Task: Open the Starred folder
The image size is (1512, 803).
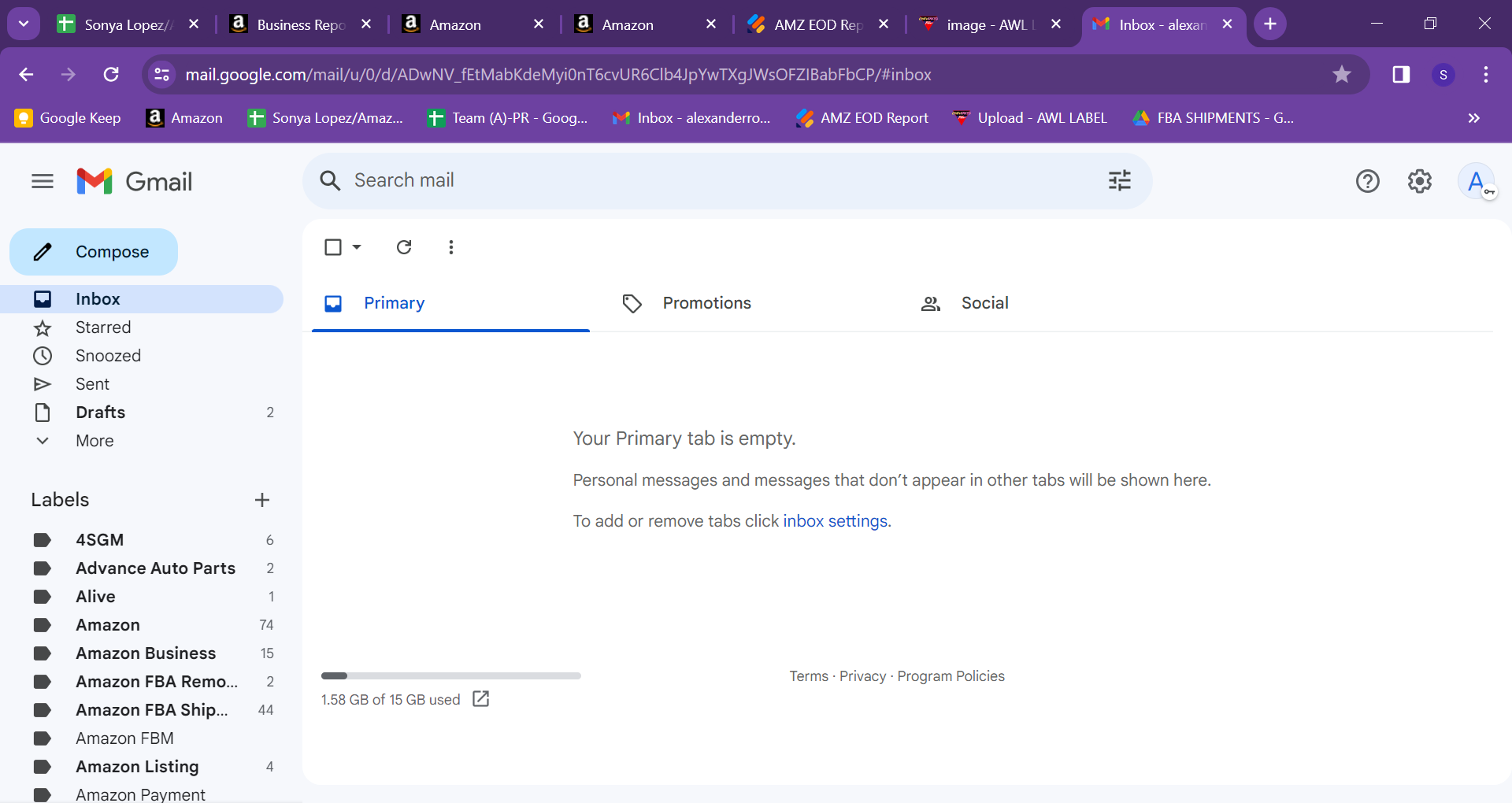Action: click(x=142, y=327)
